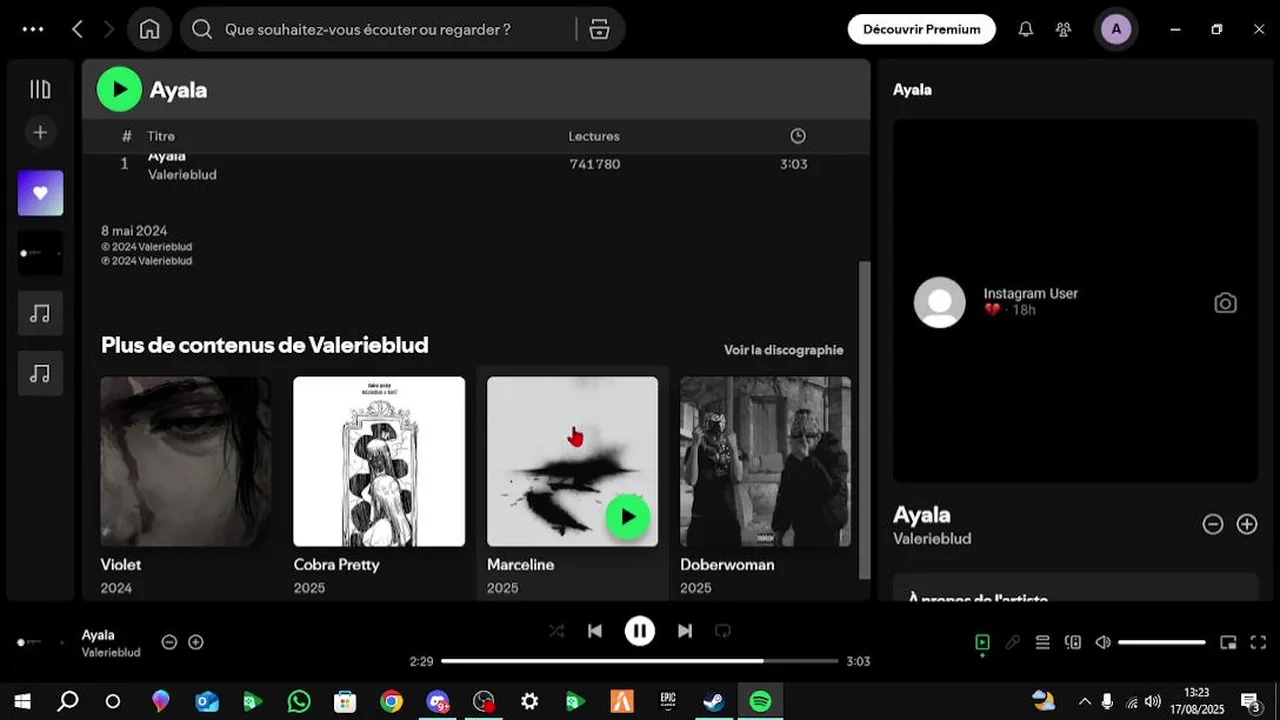Toggle lyrics microphone icon
The width and height of the screenshot is (1280, 720).
pyautogui.click(x=1013, y=642)
